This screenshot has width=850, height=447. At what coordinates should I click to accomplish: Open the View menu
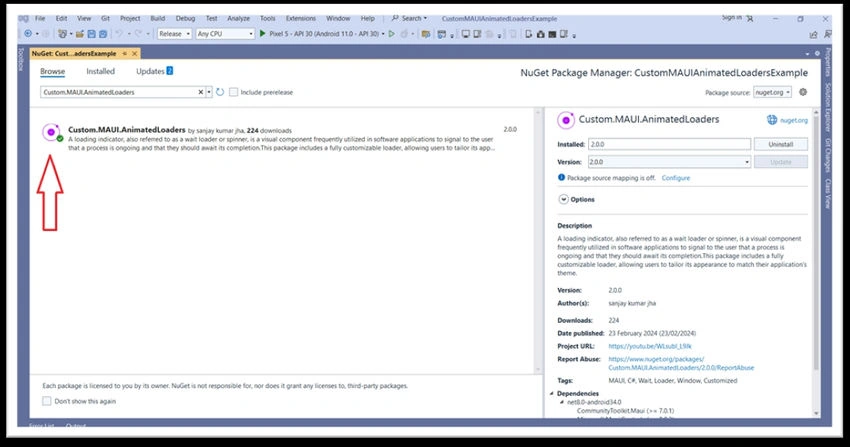click(84, 18)
